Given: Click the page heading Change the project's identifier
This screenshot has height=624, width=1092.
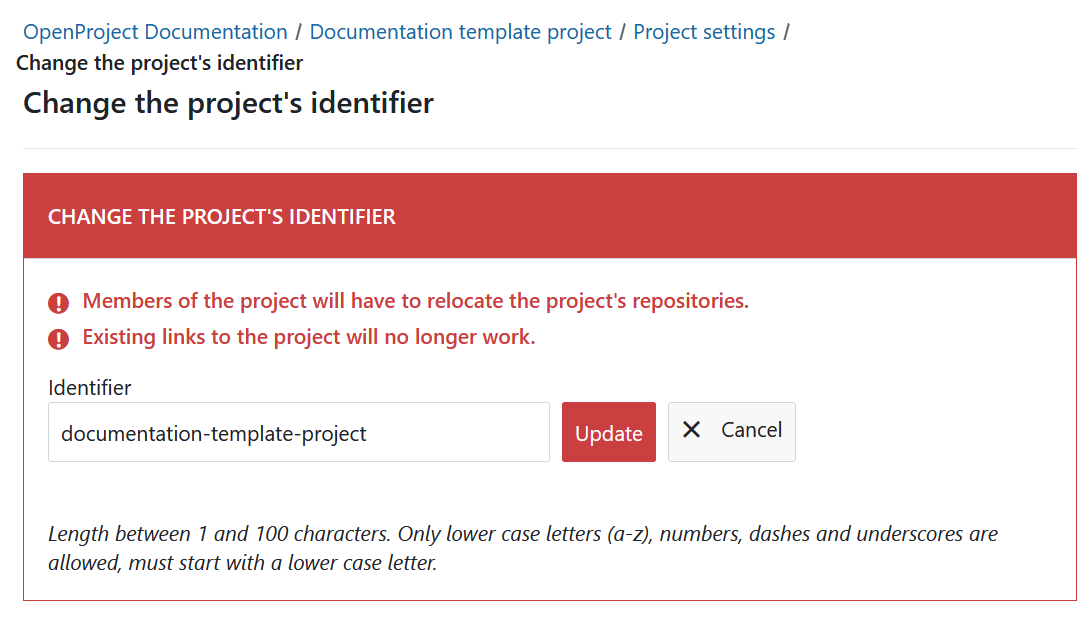Looking at the screenshot, I should coord(228,102).
